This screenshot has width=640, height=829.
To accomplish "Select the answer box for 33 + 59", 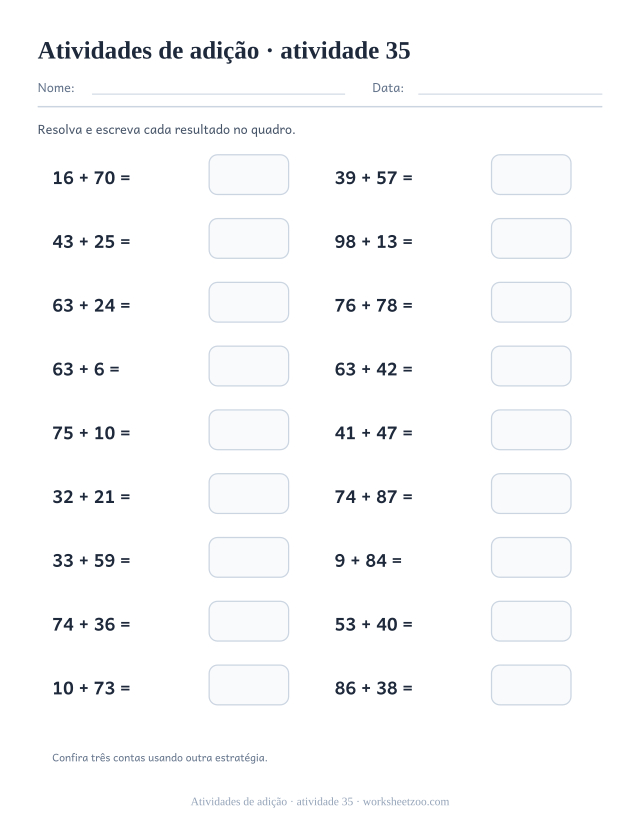I will tap(248, 557).
